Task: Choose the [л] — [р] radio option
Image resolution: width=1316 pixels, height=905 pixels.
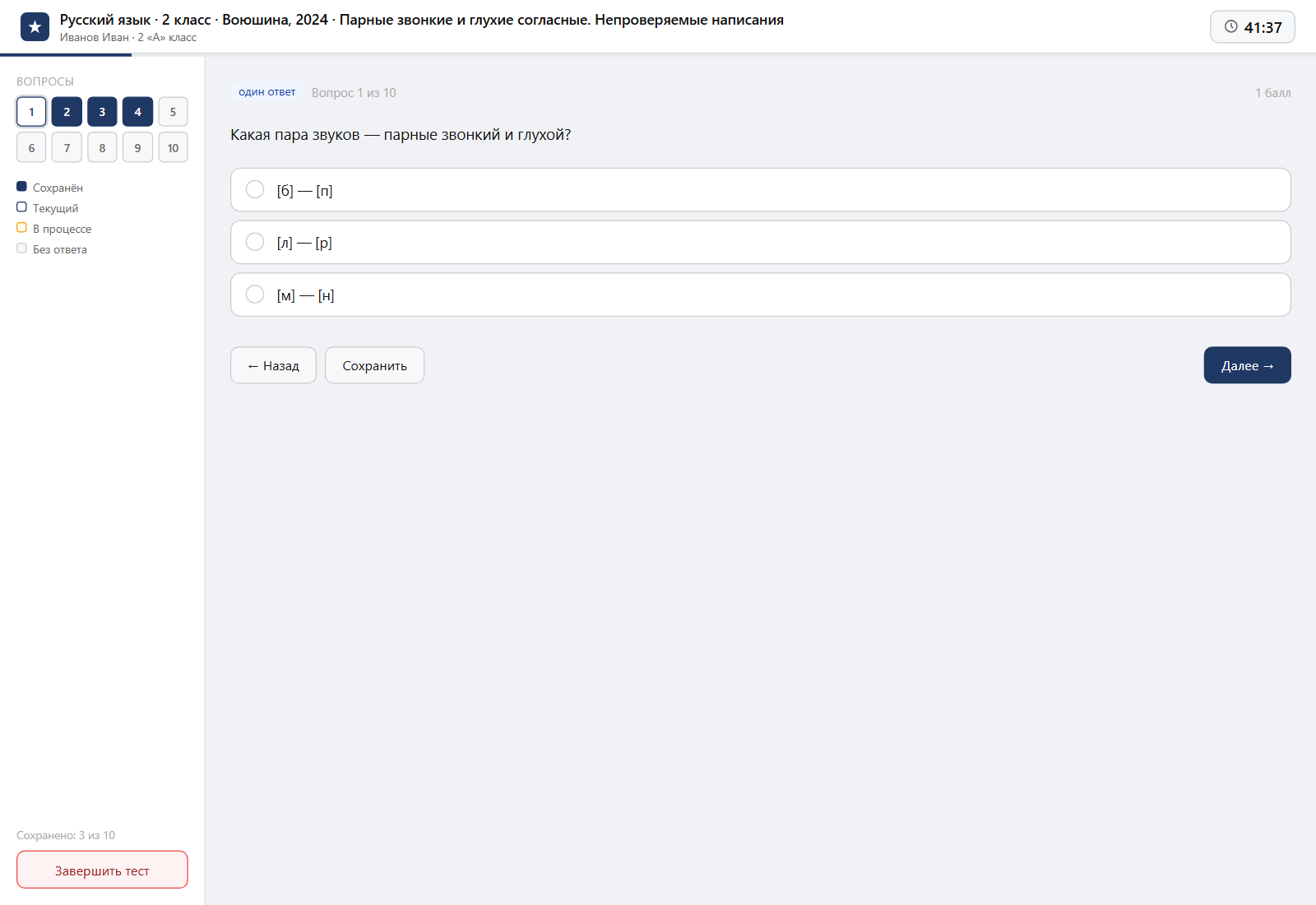Action: pyautogui.click(x=760, y=242)
